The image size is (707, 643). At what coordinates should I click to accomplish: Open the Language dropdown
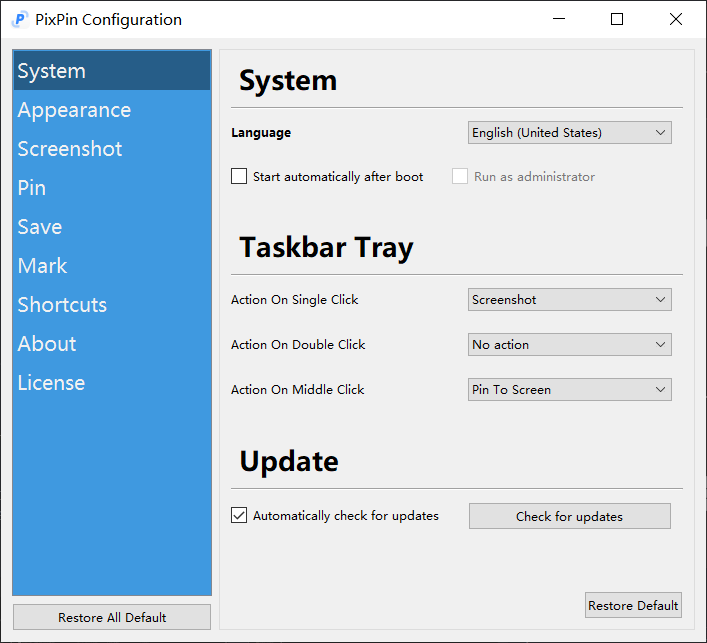[569, 133]
